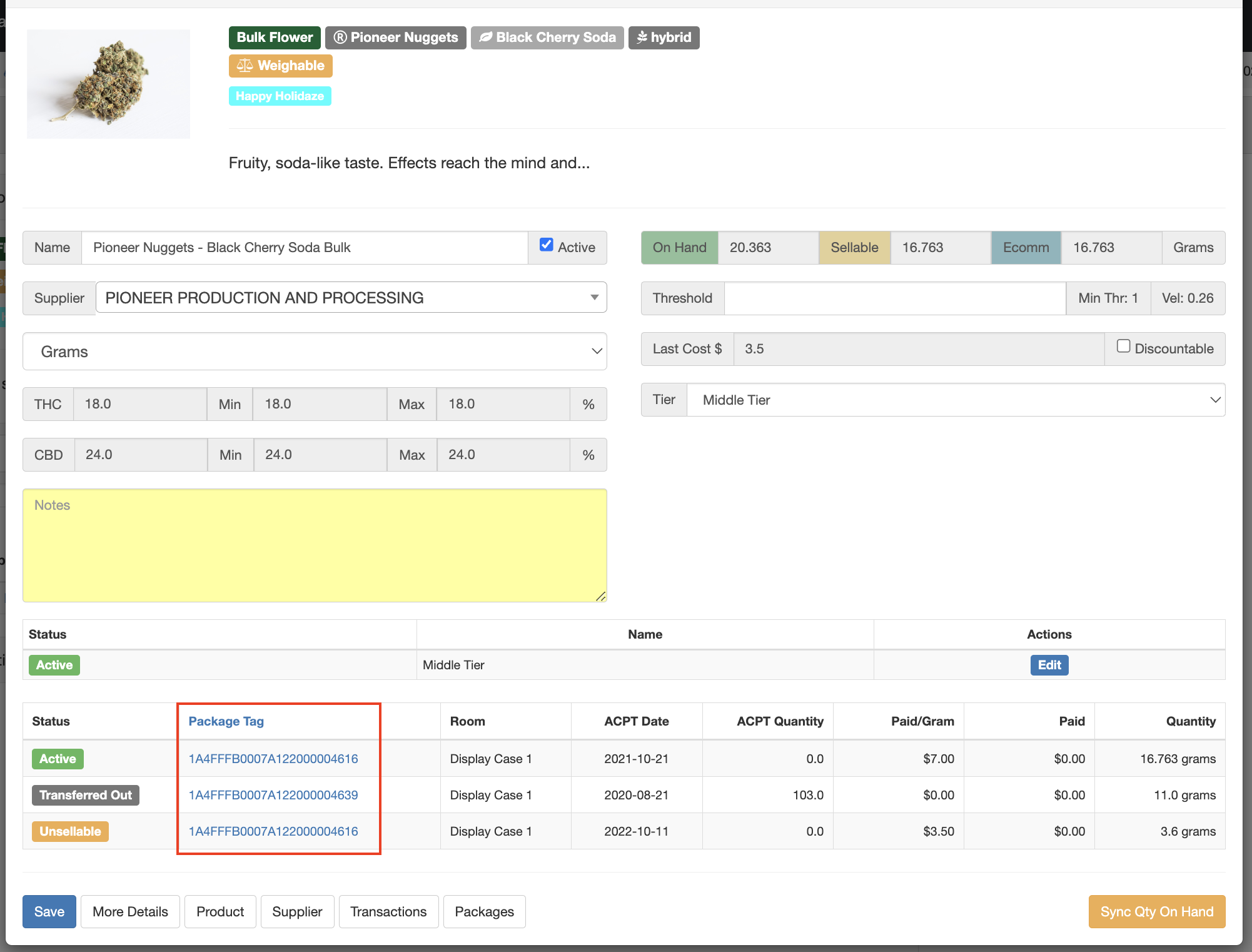This screenshot has width=1252, height=952.
Task: Toggle the Discountable checkbox
Action: click(1124, 347)
